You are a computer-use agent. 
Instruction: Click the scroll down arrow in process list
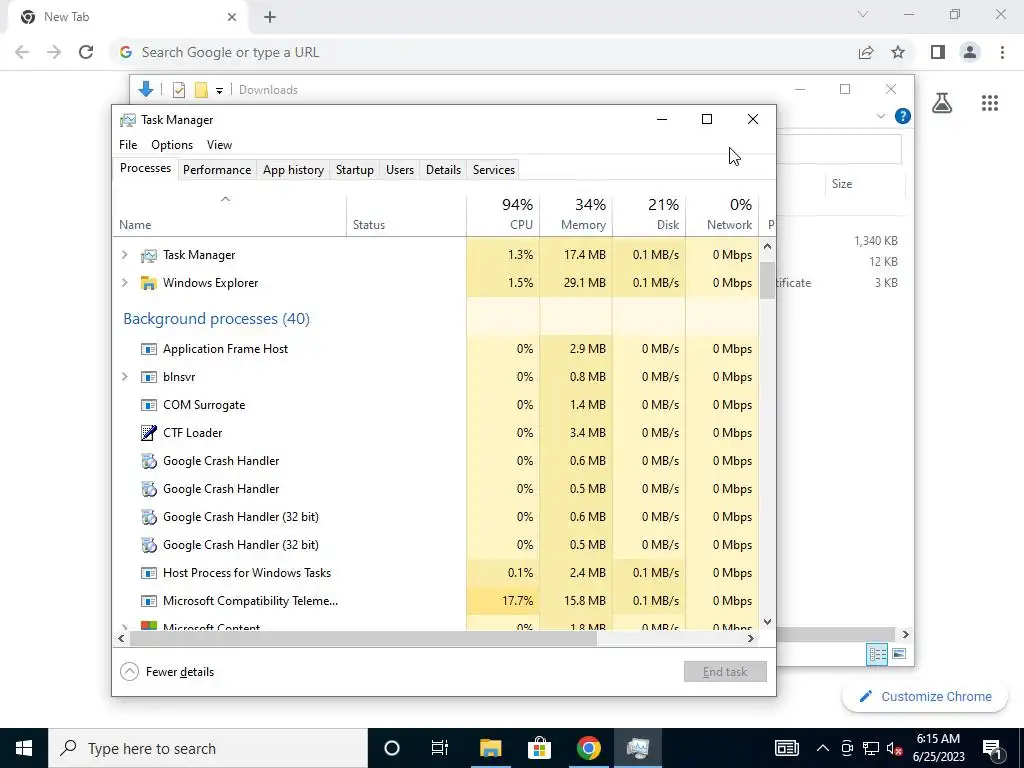[x=767, y=622]
